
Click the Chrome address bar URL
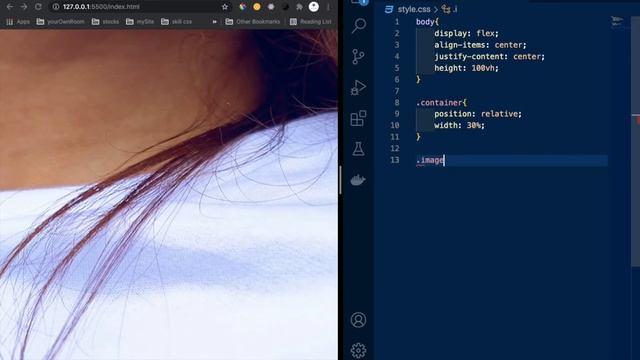click(101, 7)
